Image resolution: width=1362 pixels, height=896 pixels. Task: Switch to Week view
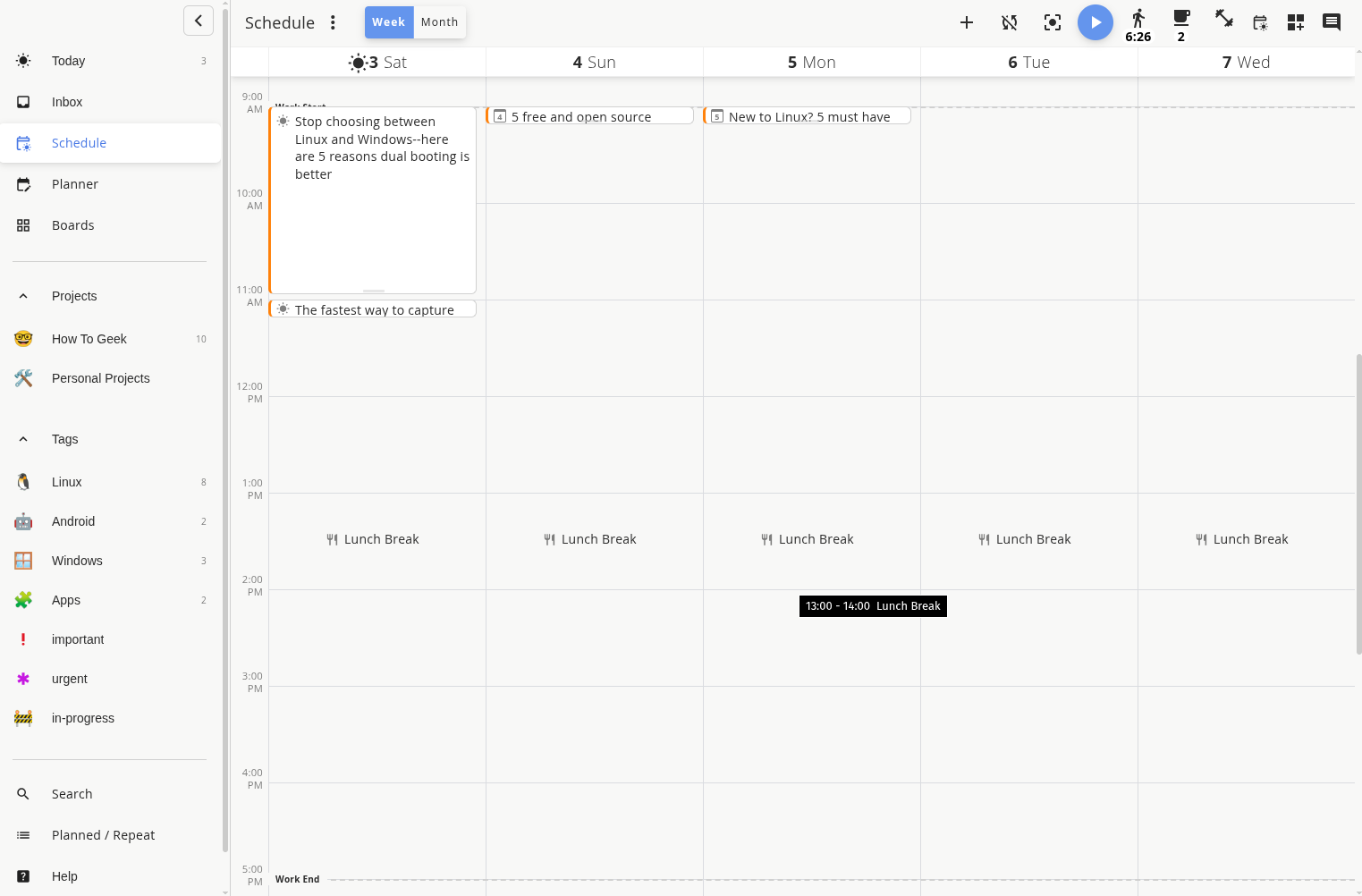coord(389,22)
